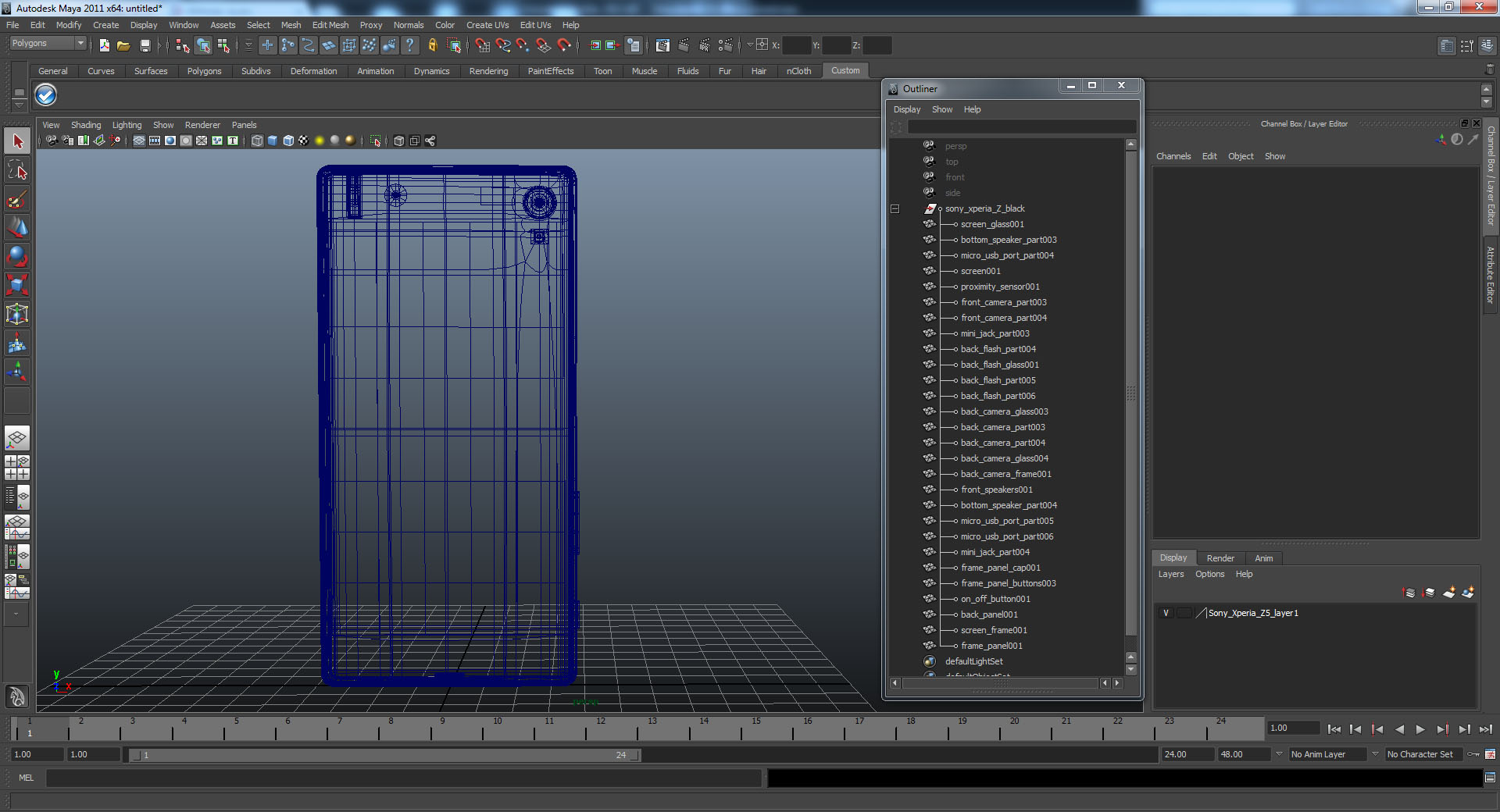Click the New Scene icon

tap(104, 45)
